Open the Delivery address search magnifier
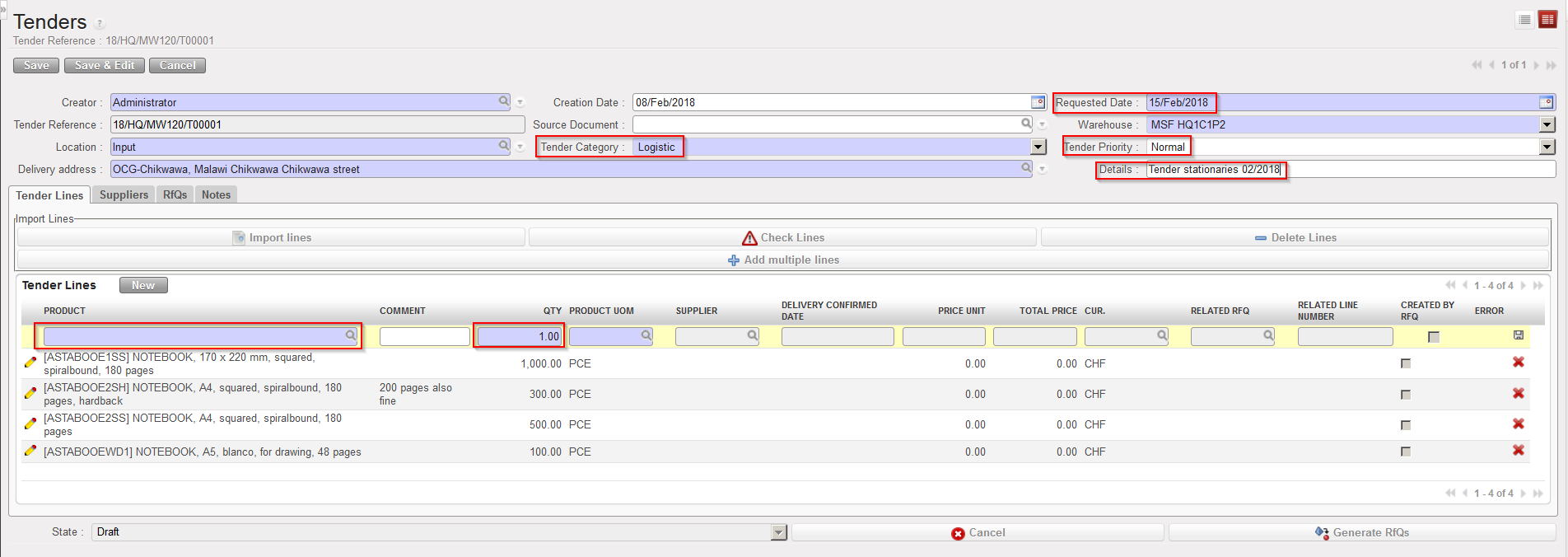 pos(1026,168)
